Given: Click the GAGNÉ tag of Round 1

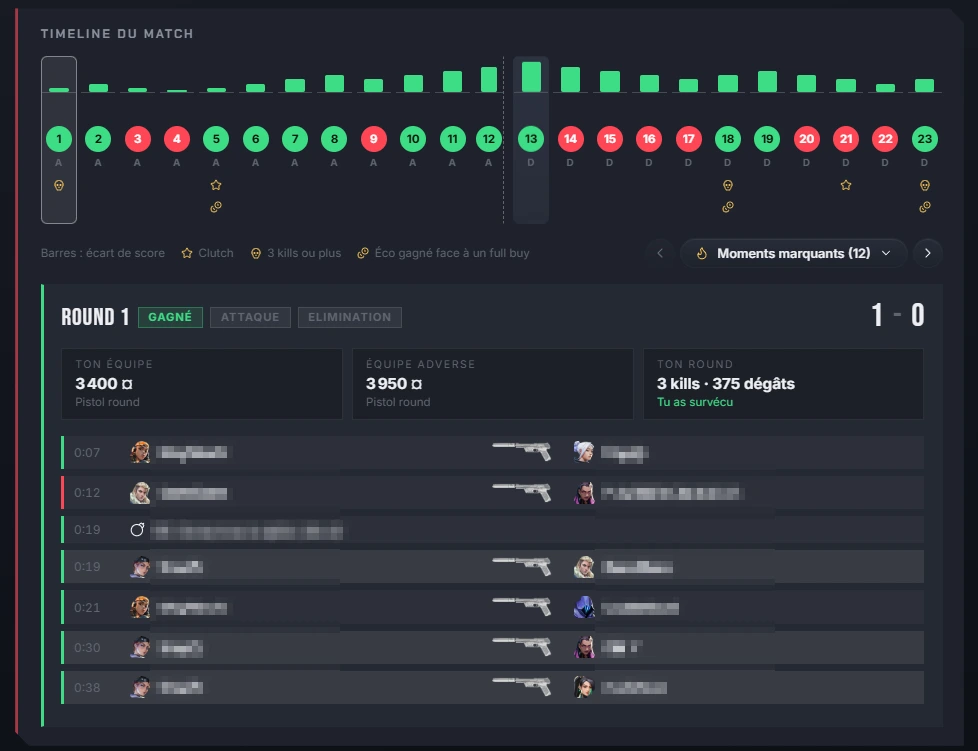Looking at the screenshot, I should coord(170,317).
